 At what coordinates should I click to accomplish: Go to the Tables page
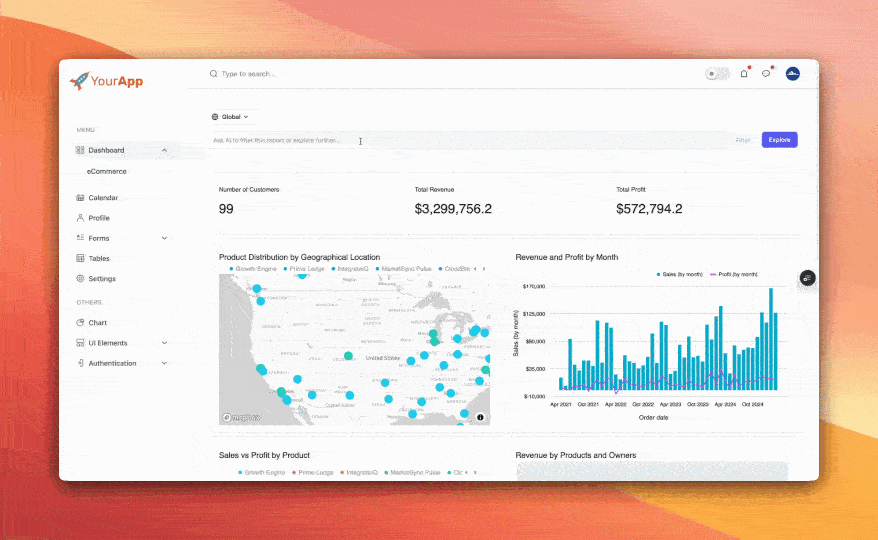pyautogui.click(x=98, y=258)
